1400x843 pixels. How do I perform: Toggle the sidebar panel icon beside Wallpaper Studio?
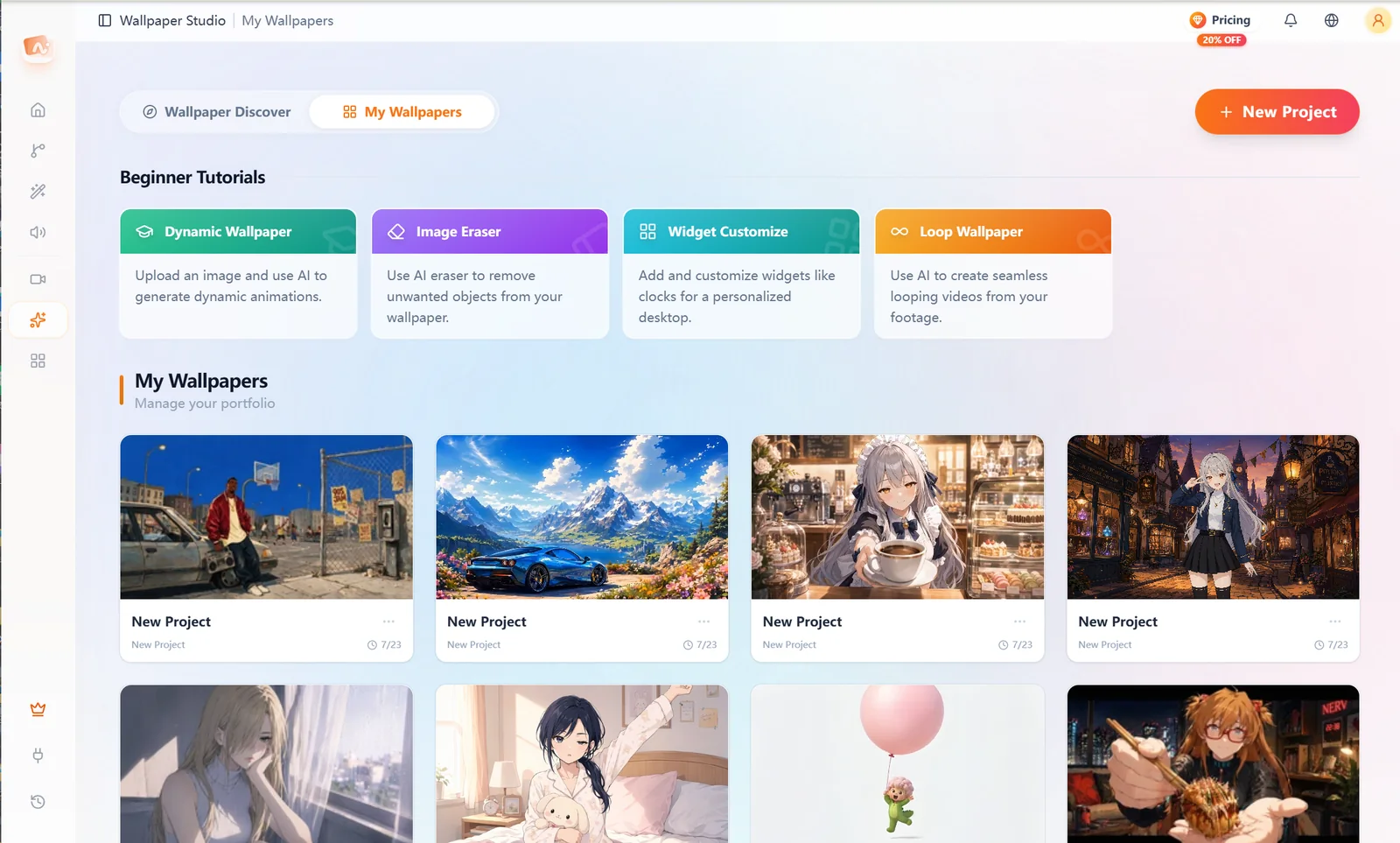[x=105, y=20]
